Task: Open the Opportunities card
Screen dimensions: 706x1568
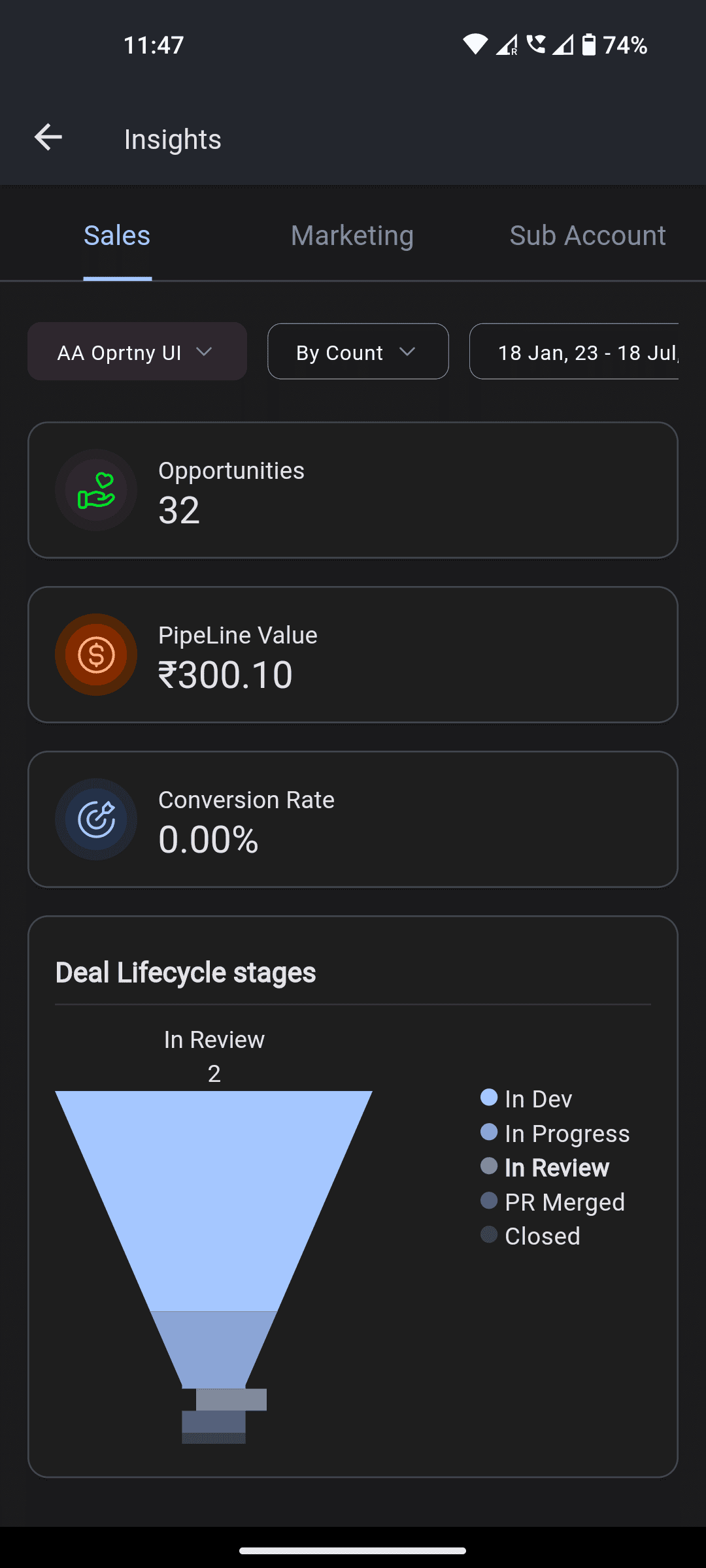Action: point(353,490)
